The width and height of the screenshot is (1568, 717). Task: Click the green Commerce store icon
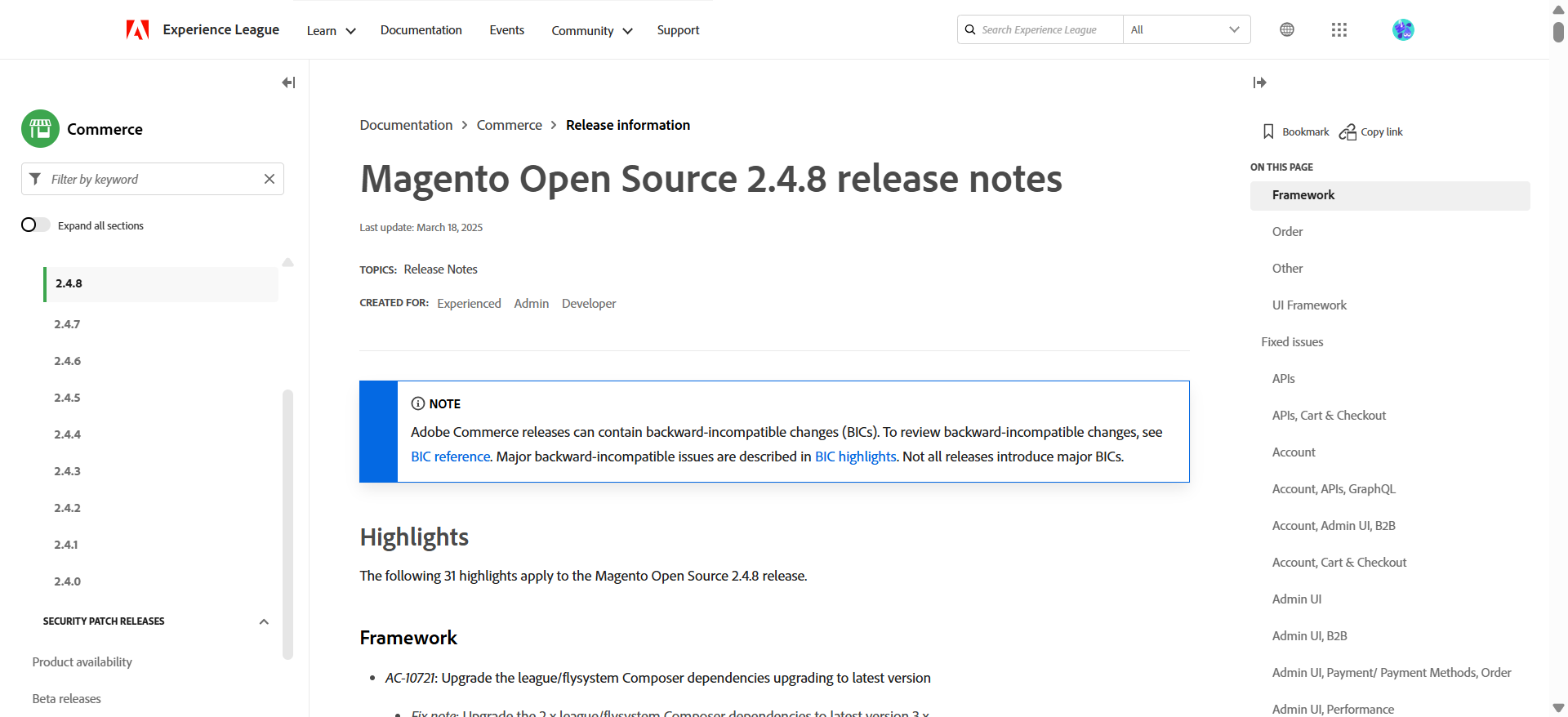(40, 129)
